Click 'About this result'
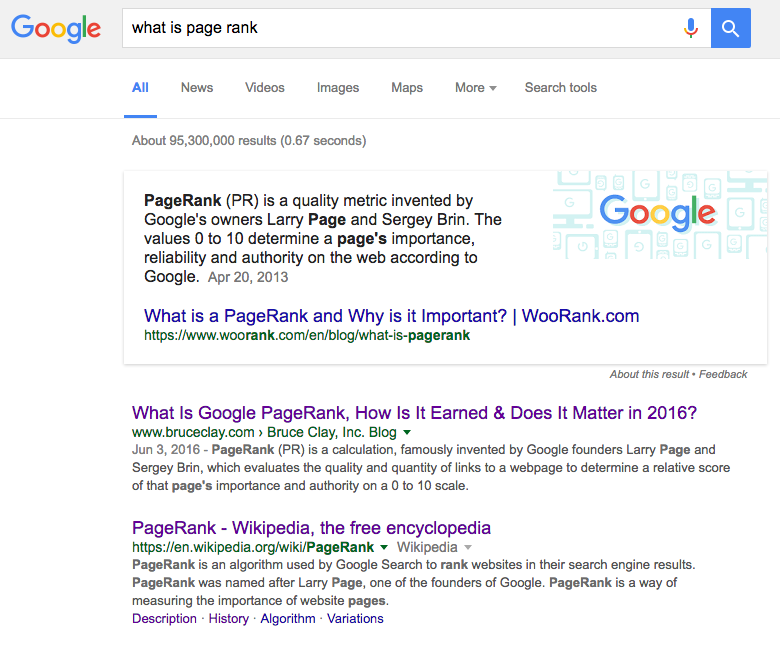Viewport: 780px width, 647px height. click(x=649, y=374)
